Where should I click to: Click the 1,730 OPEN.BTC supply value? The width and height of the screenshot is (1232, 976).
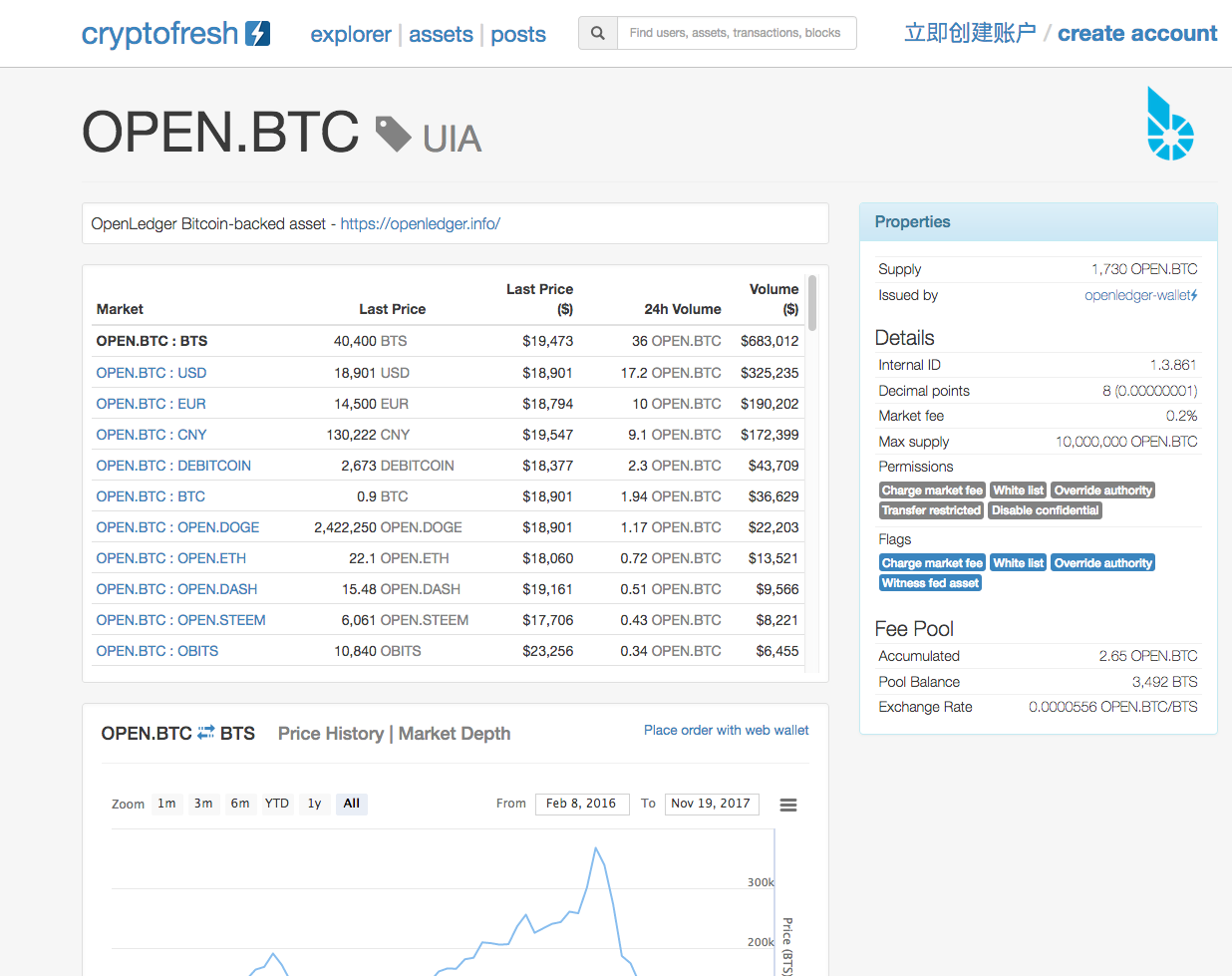(x=1144, y=269)
